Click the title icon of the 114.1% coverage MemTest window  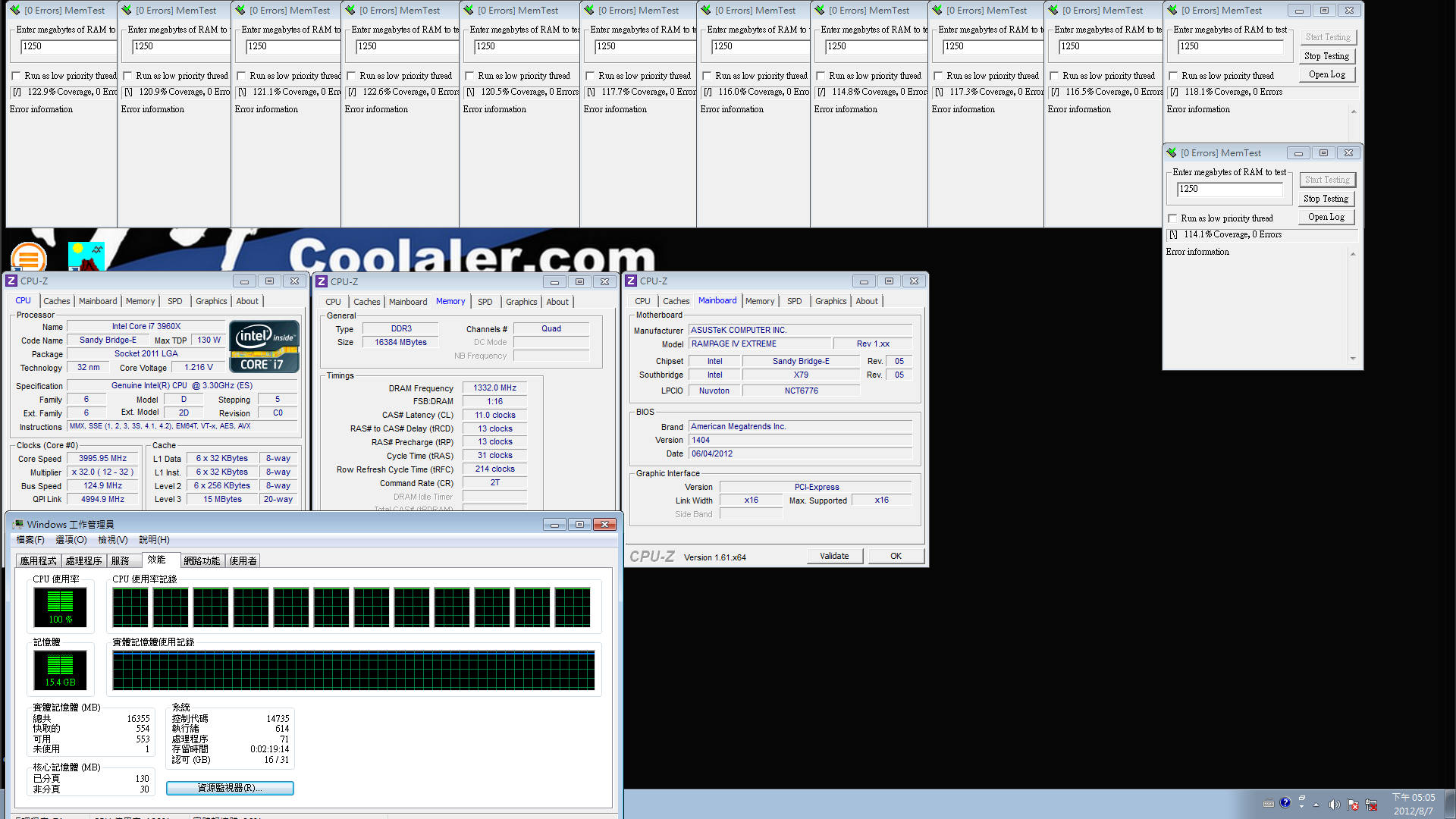point(1172,153)
